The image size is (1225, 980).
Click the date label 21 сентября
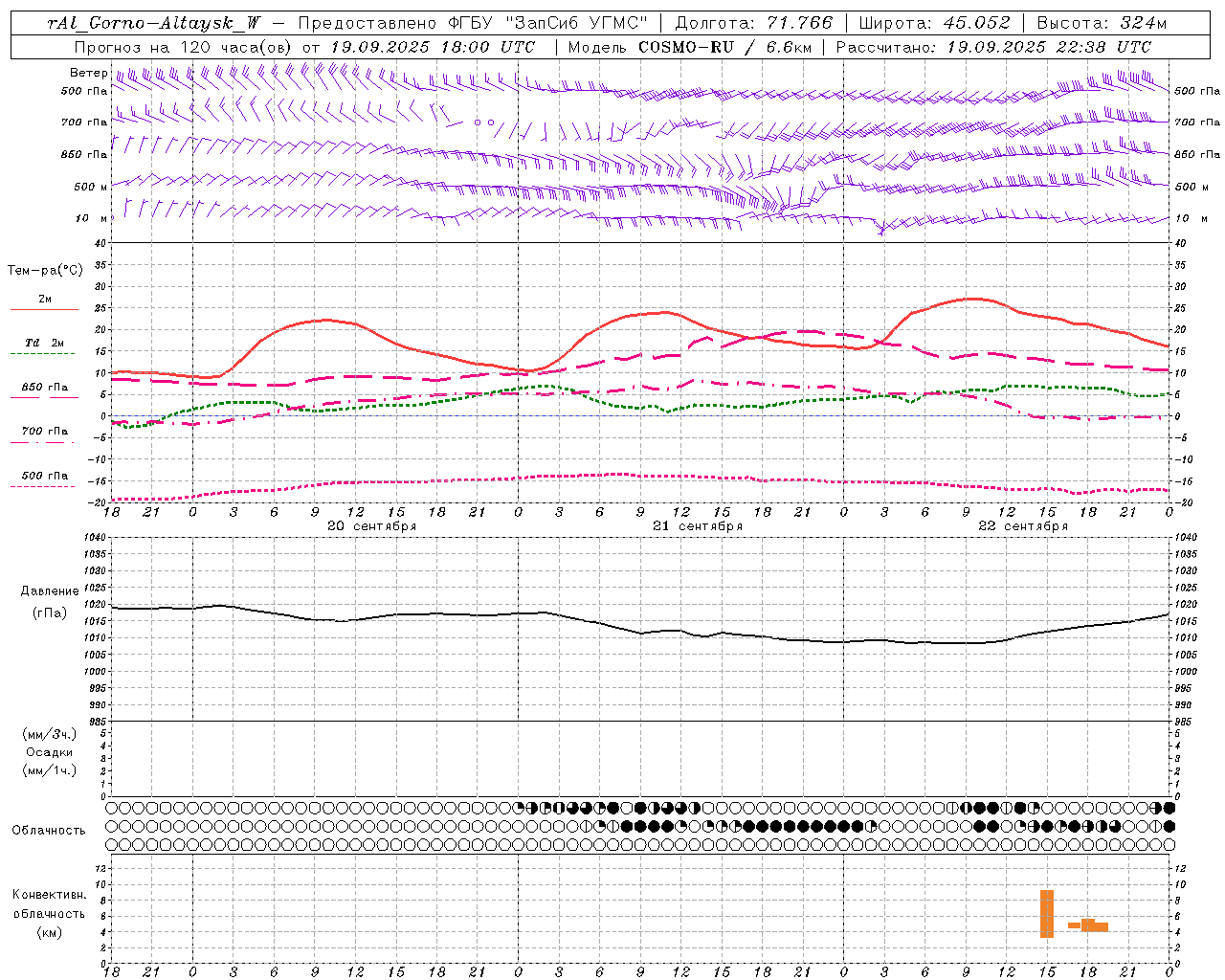tap(698, 526)
